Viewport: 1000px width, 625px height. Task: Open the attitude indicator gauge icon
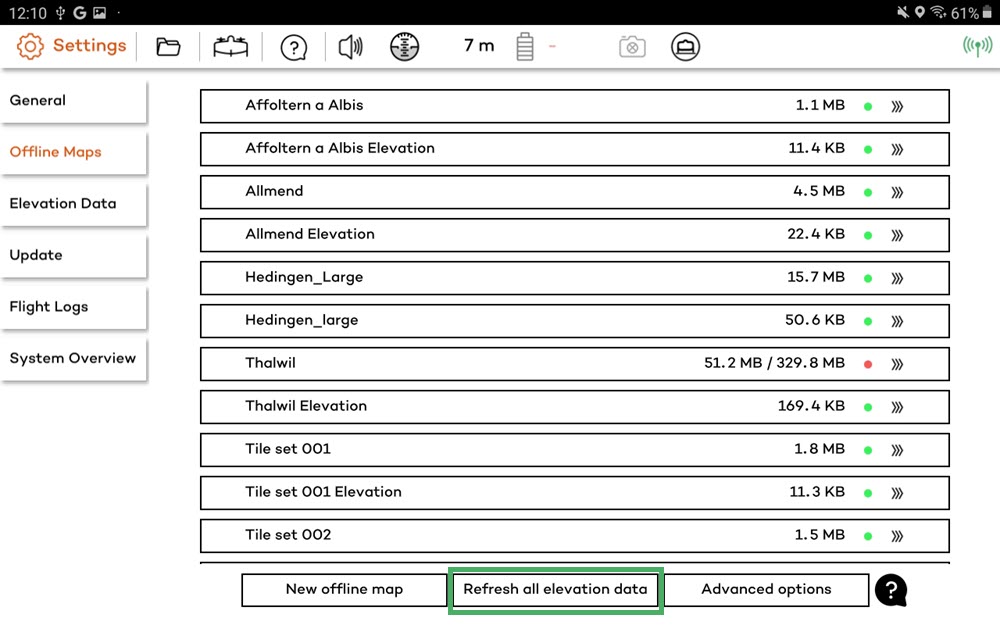tap(405, 46)
